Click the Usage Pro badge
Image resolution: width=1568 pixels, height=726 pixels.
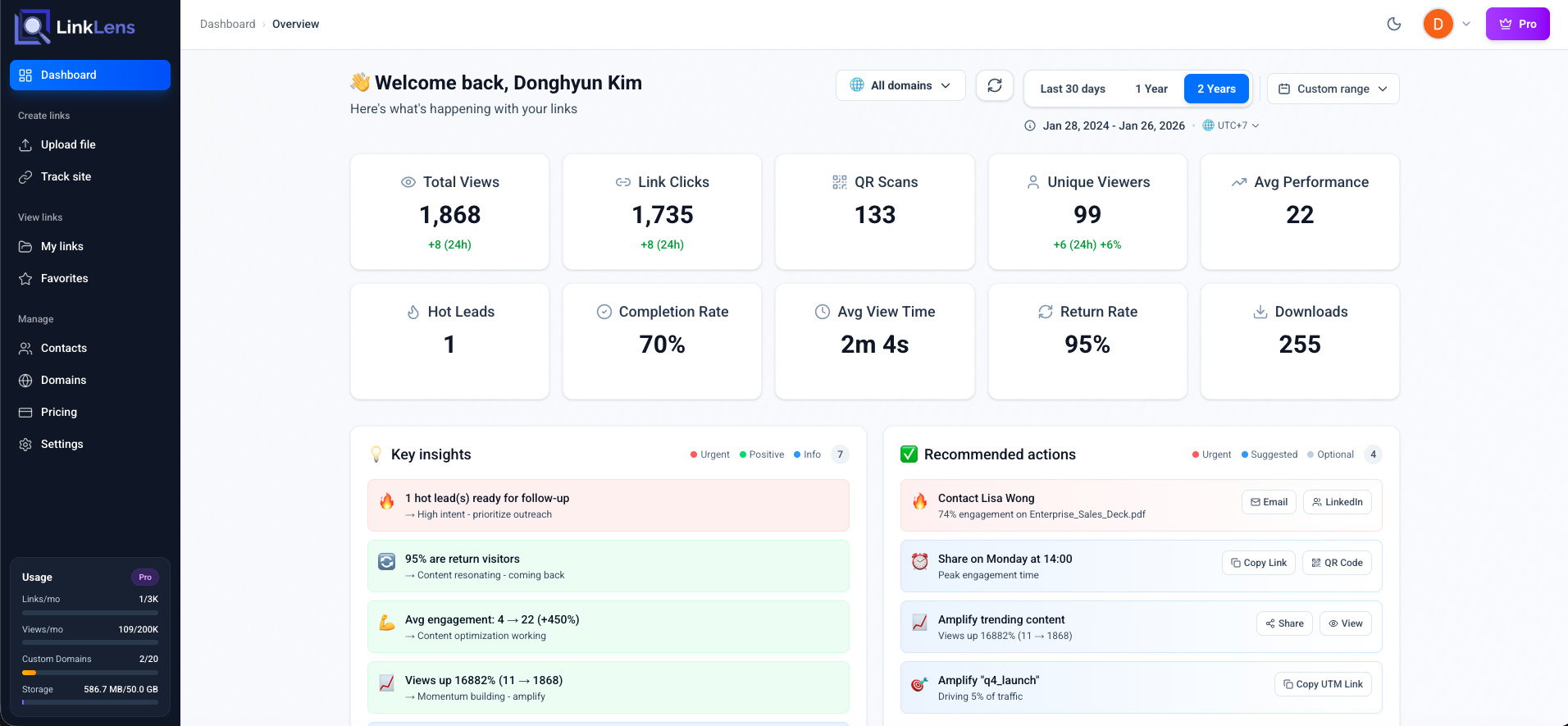point(145,578)
